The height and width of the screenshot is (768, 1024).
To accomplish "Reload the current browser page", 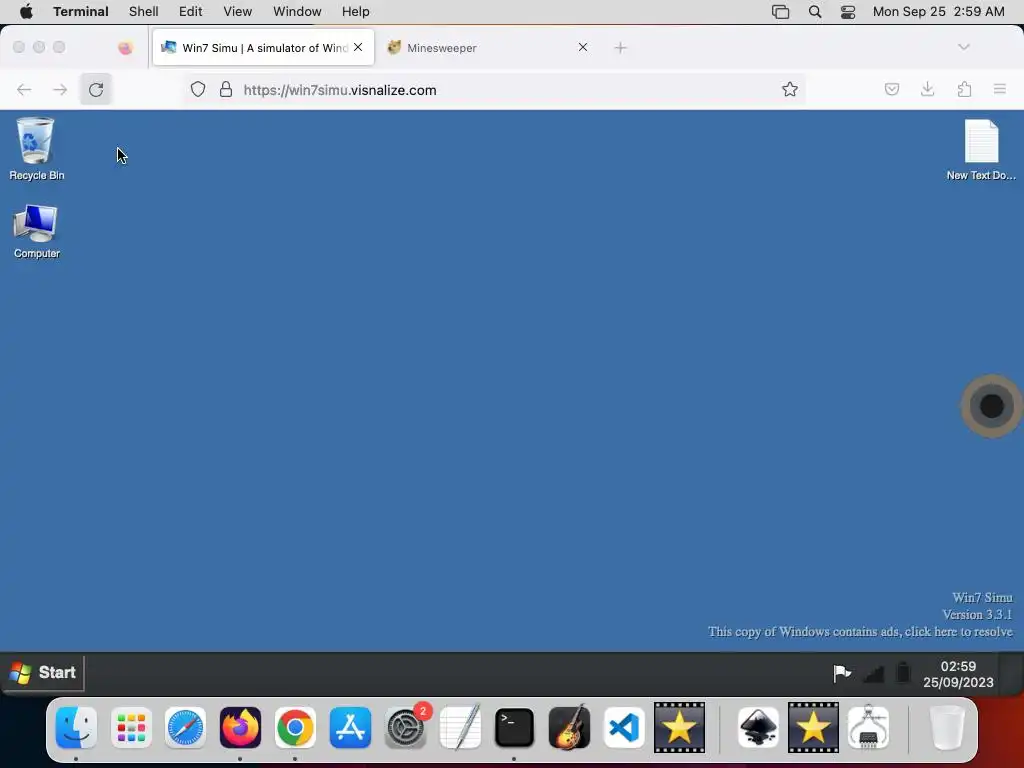I will 96,89.
